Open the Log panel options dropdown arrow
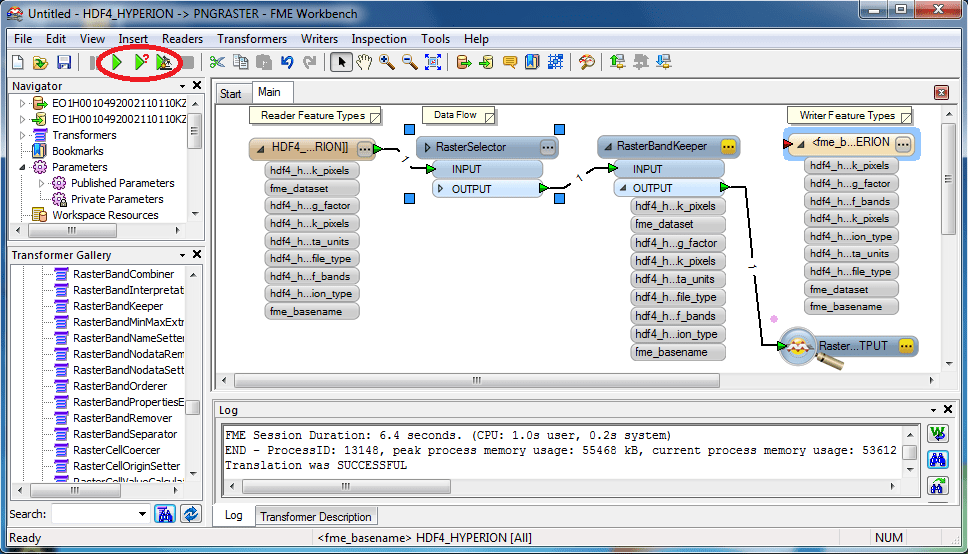 point(933,410)
